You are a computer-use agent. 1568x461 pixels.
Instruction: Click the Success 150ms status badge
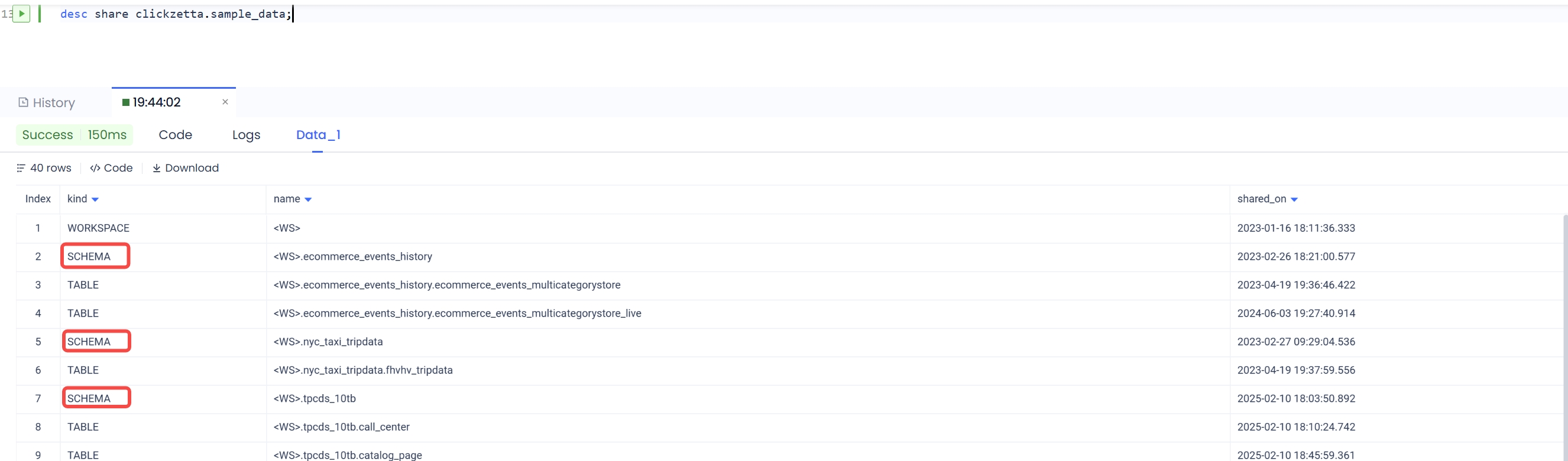coord(74,134)
